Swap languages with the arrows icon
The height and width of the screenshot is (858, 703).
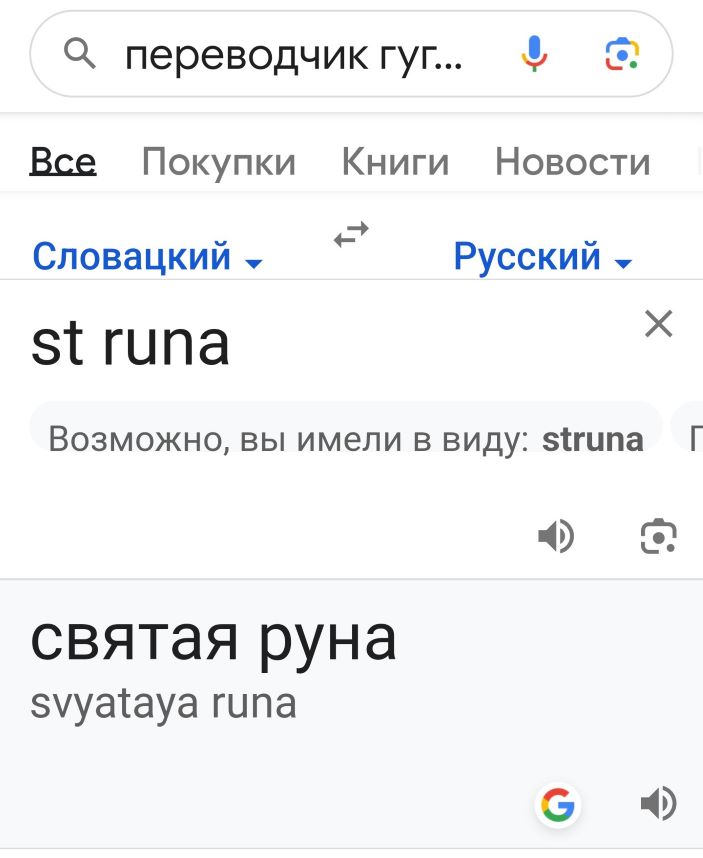351,235
